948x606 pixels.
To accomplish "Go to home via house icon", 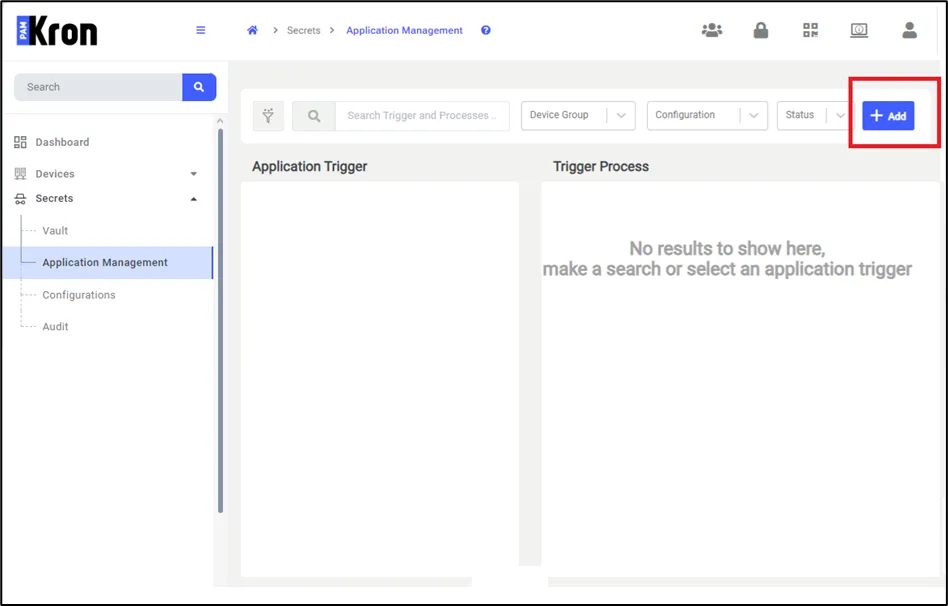I will click(253, 30).
